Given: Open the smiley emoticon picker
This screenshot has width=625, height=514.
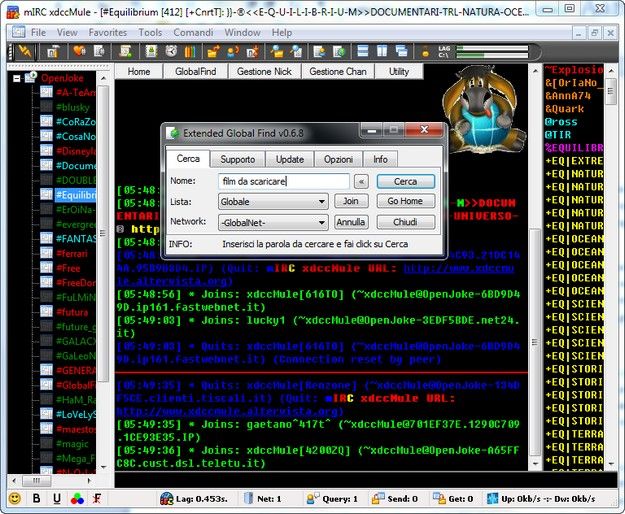Looking at the screenshot, I should pos(15,498).
